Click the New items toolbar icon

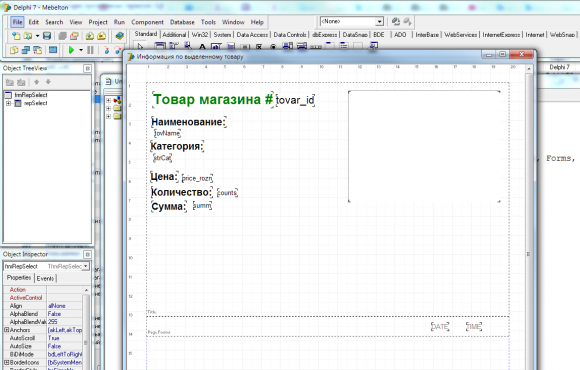coord(16,36)
